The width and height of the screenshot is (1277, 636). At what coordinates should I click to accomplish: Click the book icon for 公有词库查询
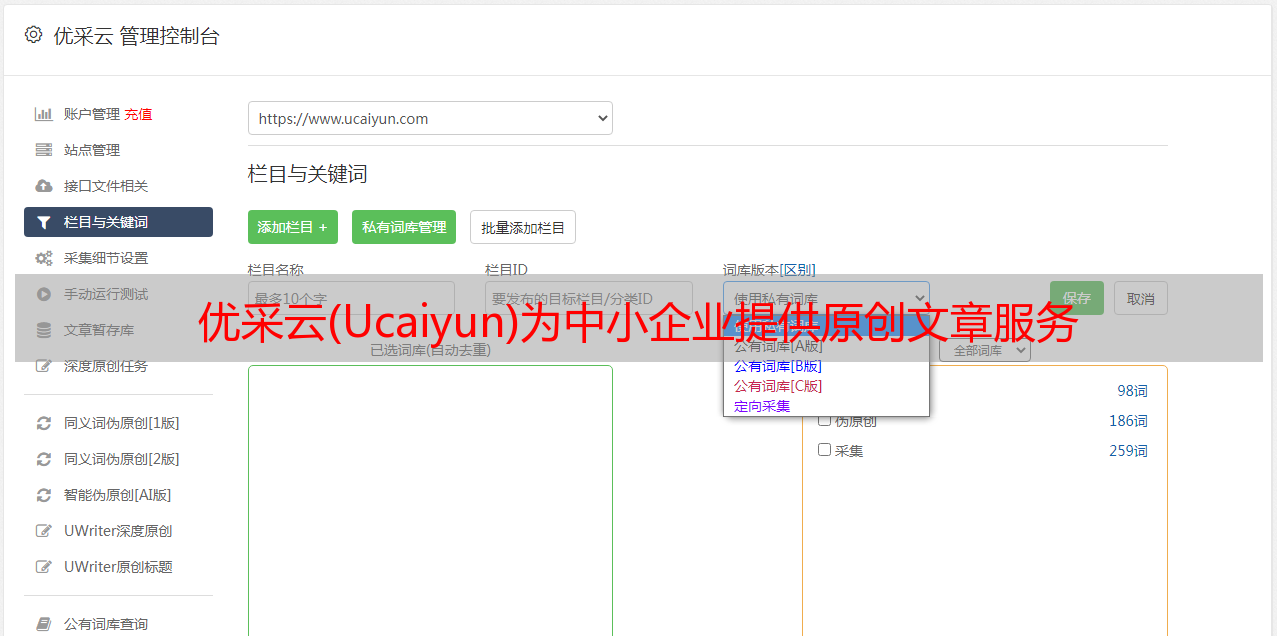[x=44, y=624]
